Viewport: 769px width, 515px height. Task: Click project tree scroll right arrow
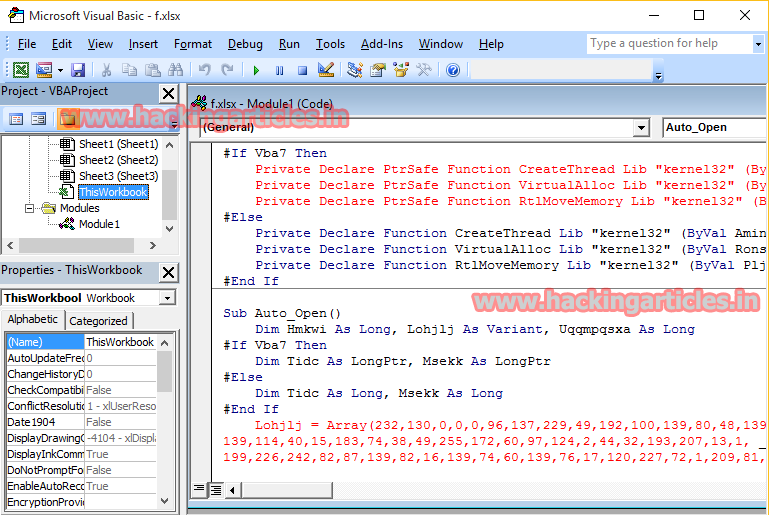tap(153, 245)
